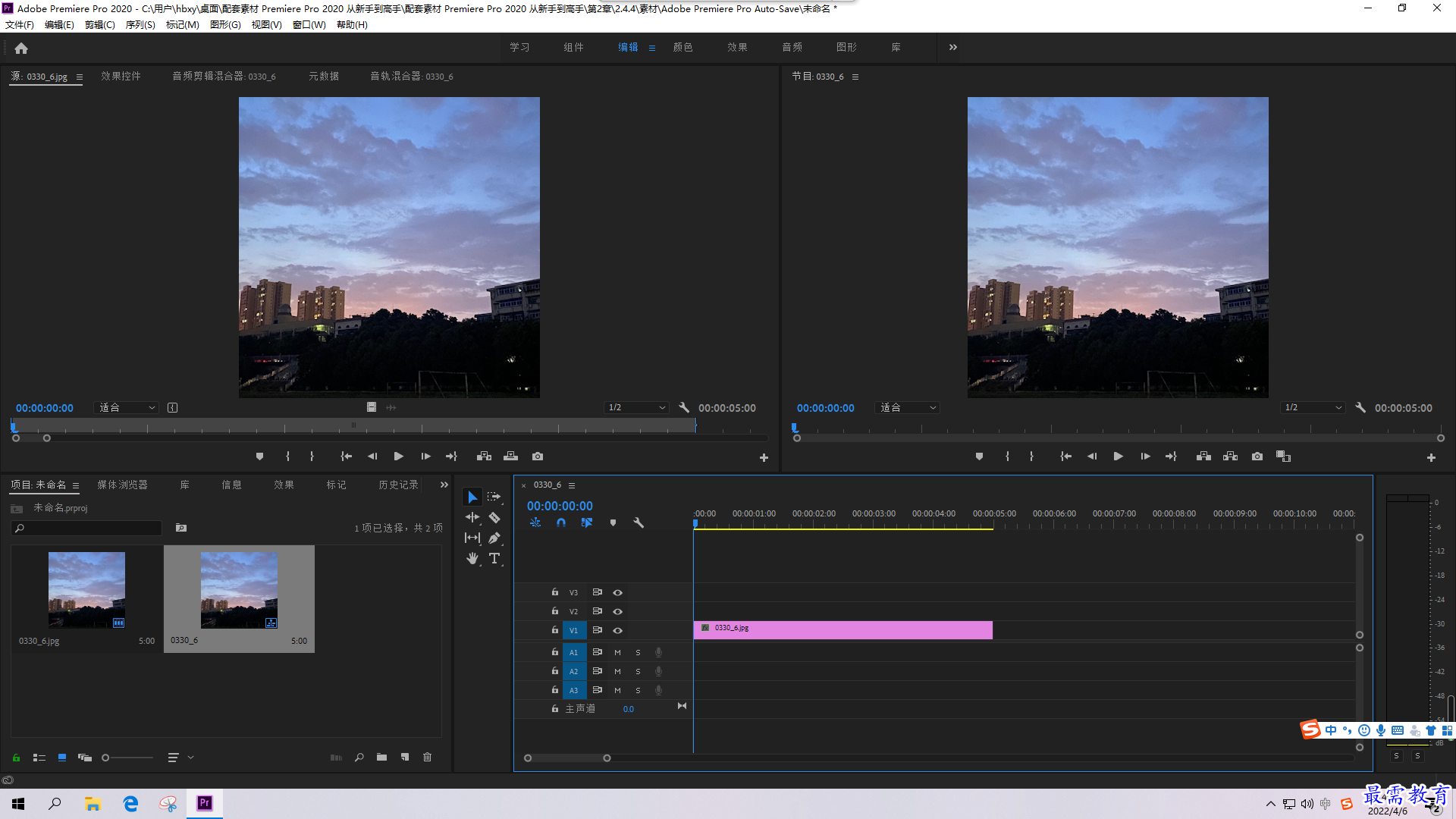1456x819 pixels.
Task: Click New Item icon in Project panel
Action: click(405, 758)
